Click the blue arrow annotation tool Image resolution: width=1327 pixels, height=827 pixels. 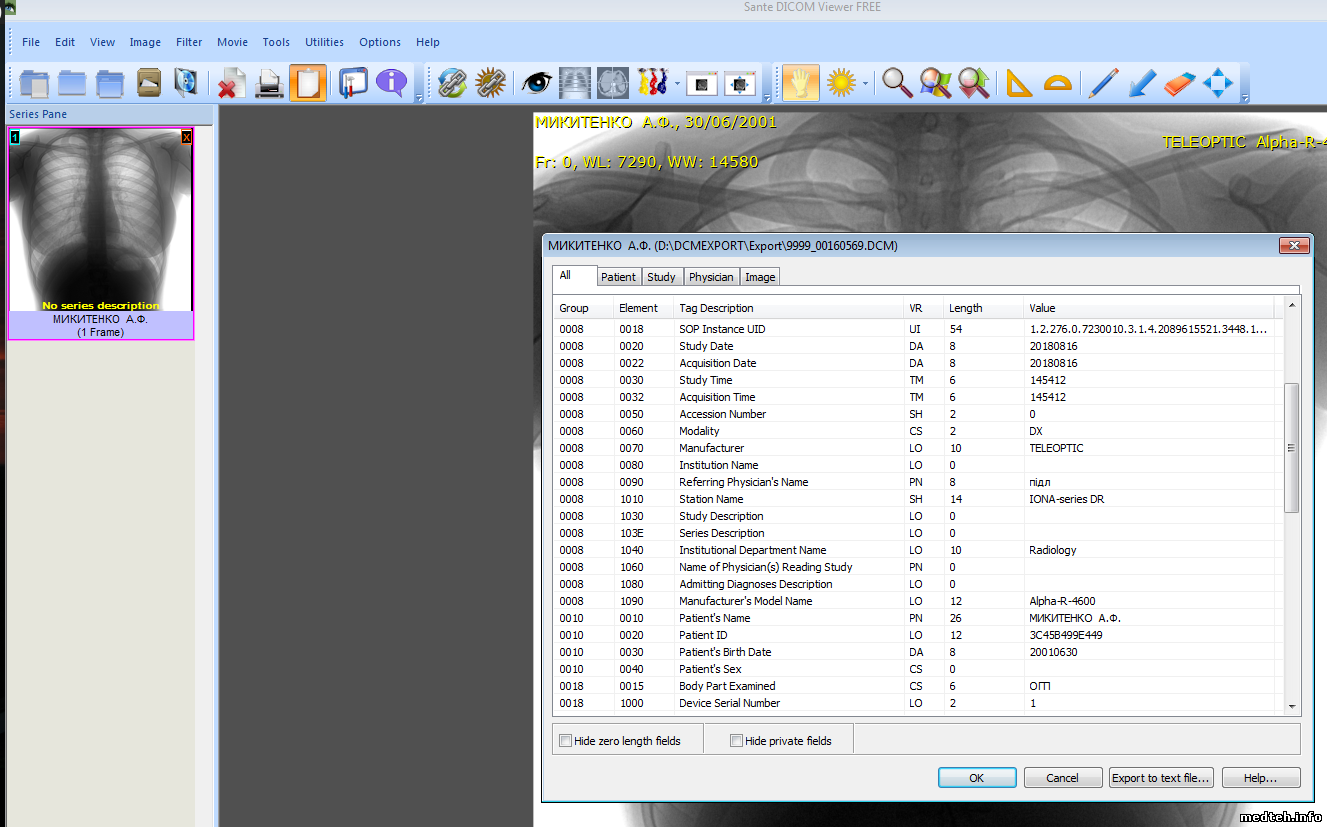(1141, 83)
